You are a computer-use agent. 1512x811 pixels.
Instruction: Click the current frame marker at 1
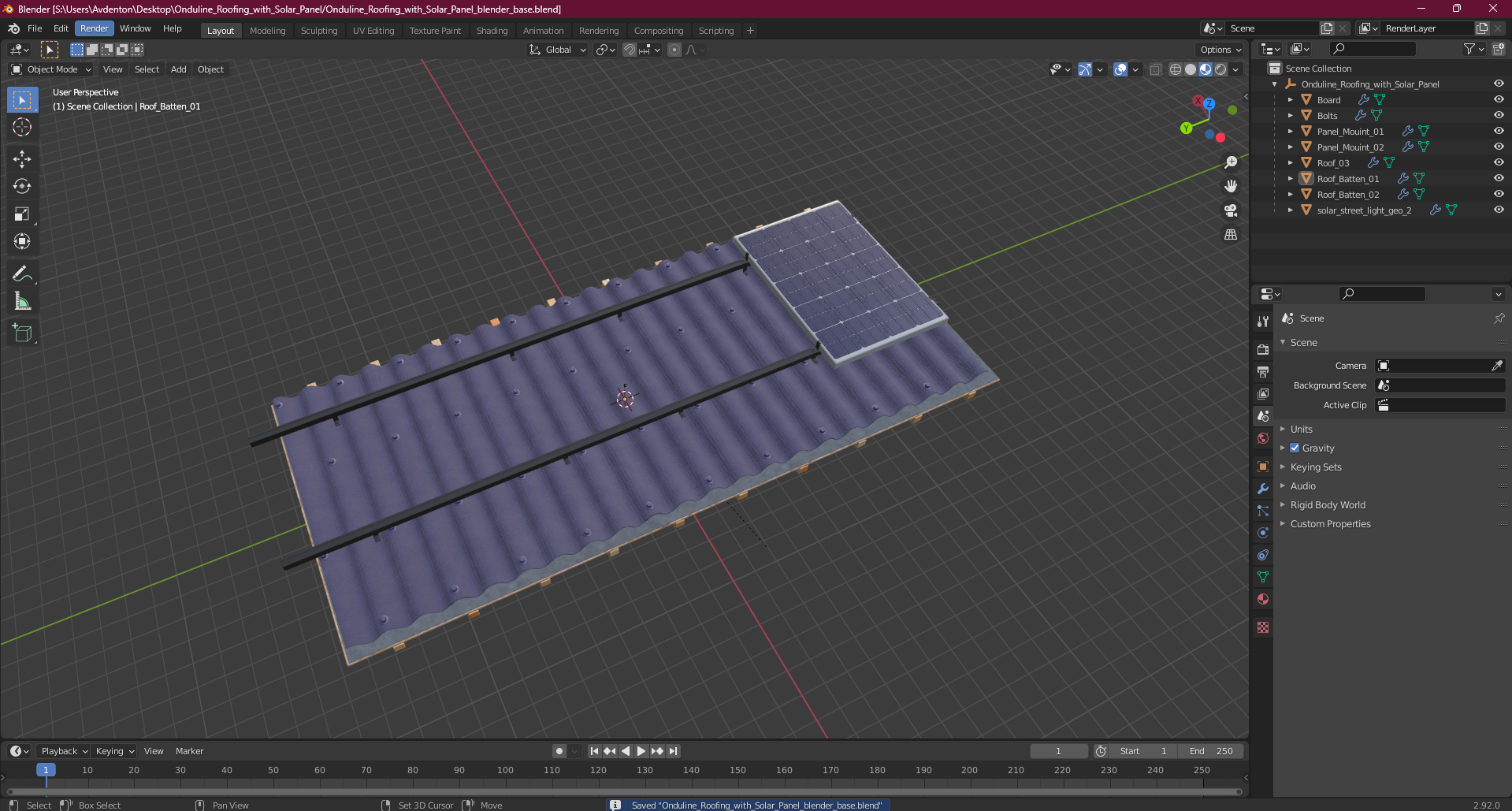(46, 770)
